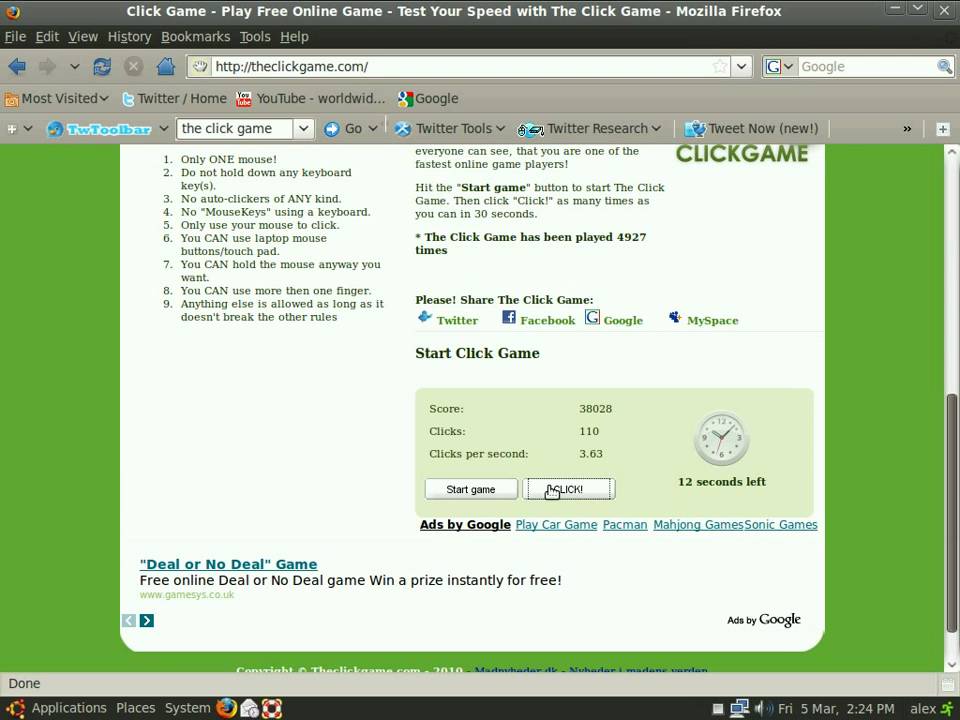The width and height of the screenshot is (960, 720).
Task: Click the Forward arrow navigation icon
Action: tap(47, 66)
